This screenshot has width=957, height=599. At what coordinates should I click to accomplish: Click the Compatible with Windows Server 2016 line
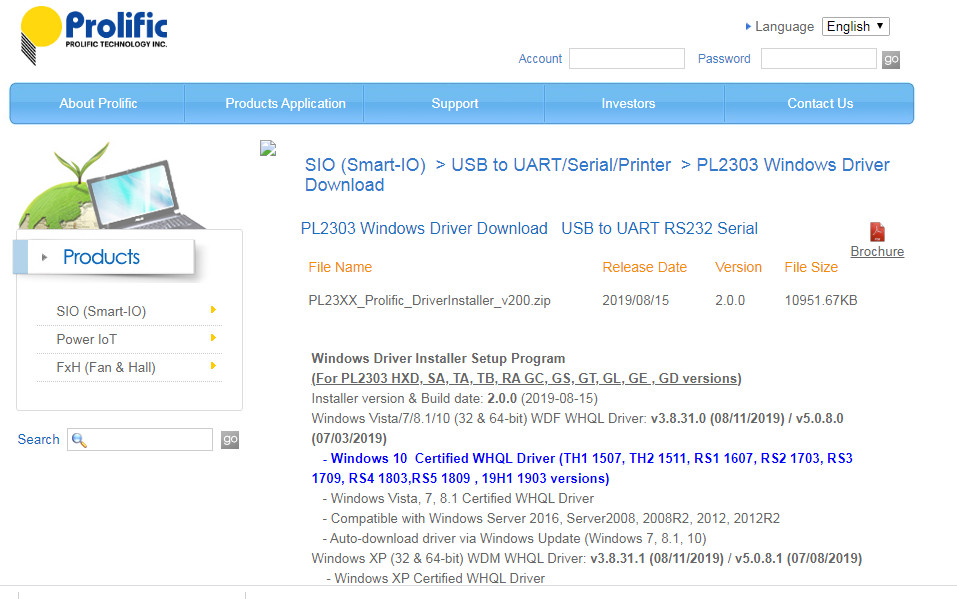[x=551, y=518]
